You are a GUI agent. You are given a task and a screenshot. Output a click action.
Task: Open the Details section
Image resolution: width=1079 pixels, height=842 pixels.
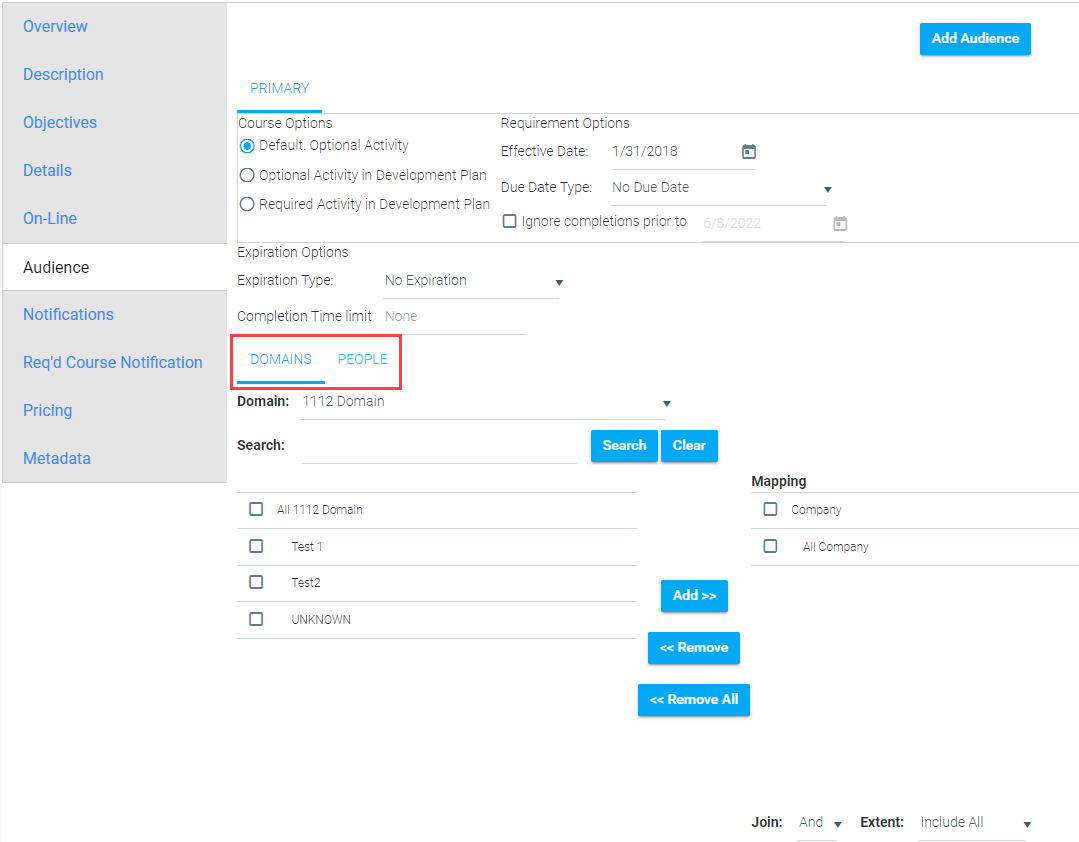pos(47,171)
